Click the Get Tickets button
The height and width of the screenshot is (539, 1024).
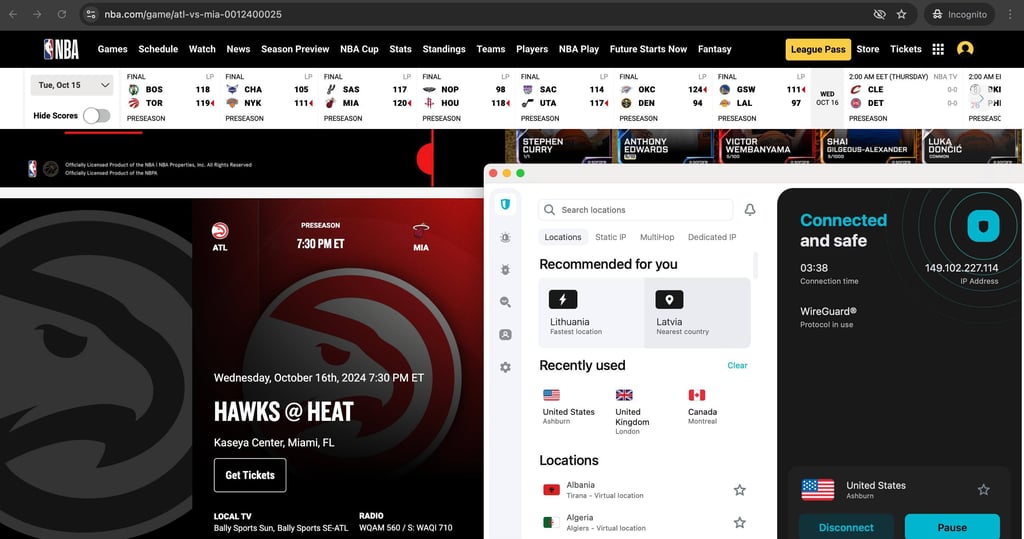250,475
